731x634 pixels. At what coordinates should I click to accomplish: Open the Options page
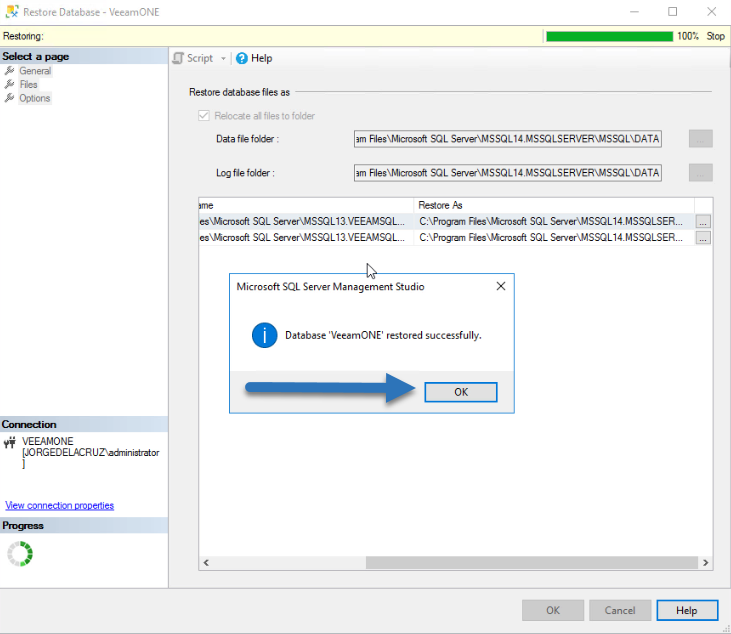tap(34, 98)
